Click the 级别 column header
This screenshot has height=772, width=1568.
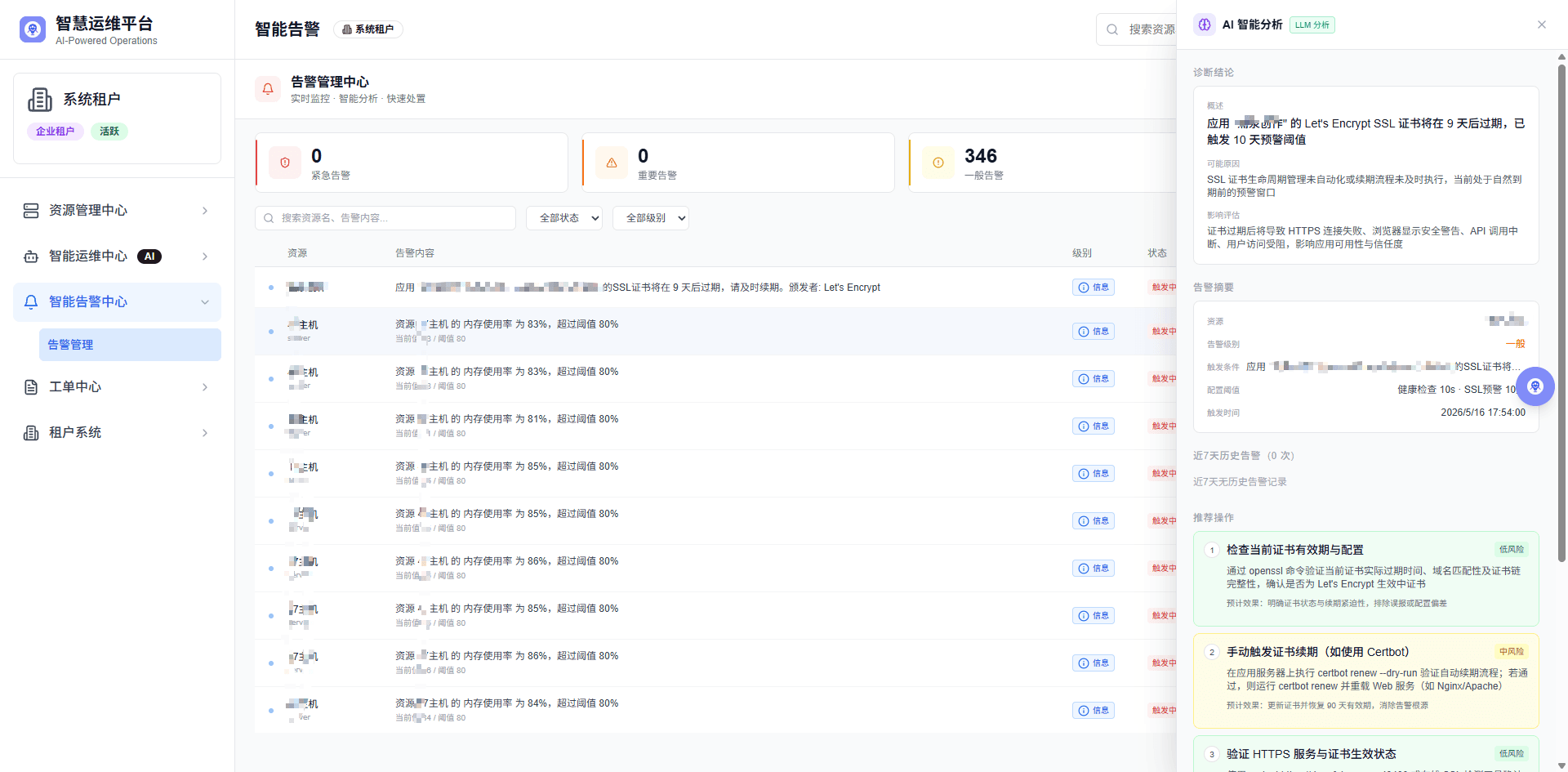pos(1082,253)
